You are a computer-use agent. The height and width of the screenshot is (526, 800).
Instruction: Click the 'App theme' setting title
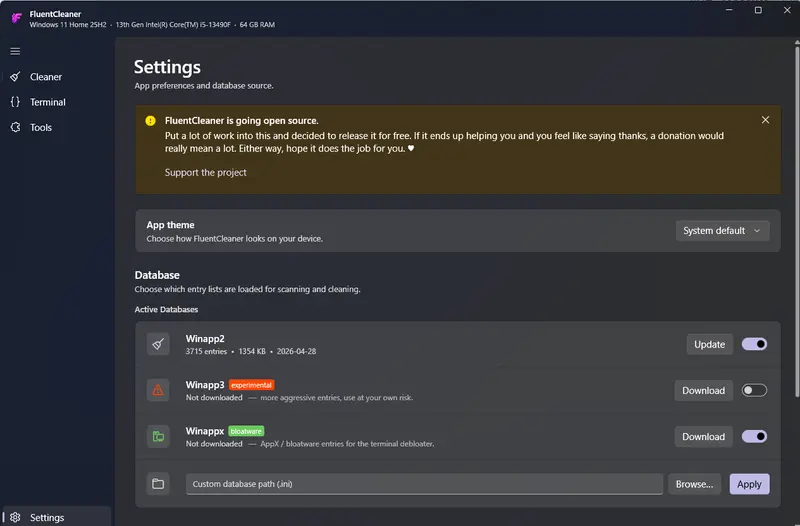click(170, 225)
